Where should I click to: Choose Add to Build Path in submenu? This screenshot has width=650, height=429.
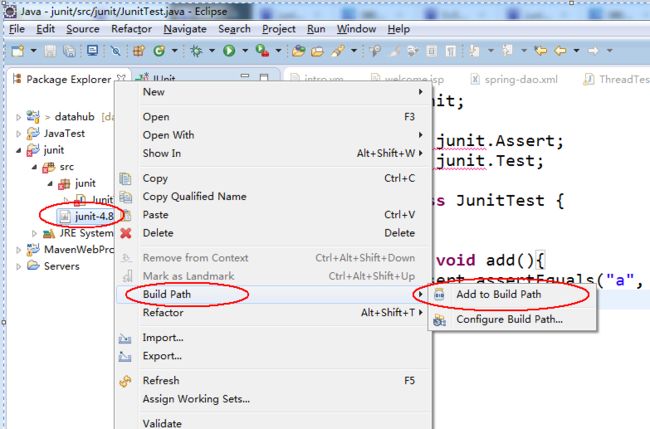pos(513,295)
